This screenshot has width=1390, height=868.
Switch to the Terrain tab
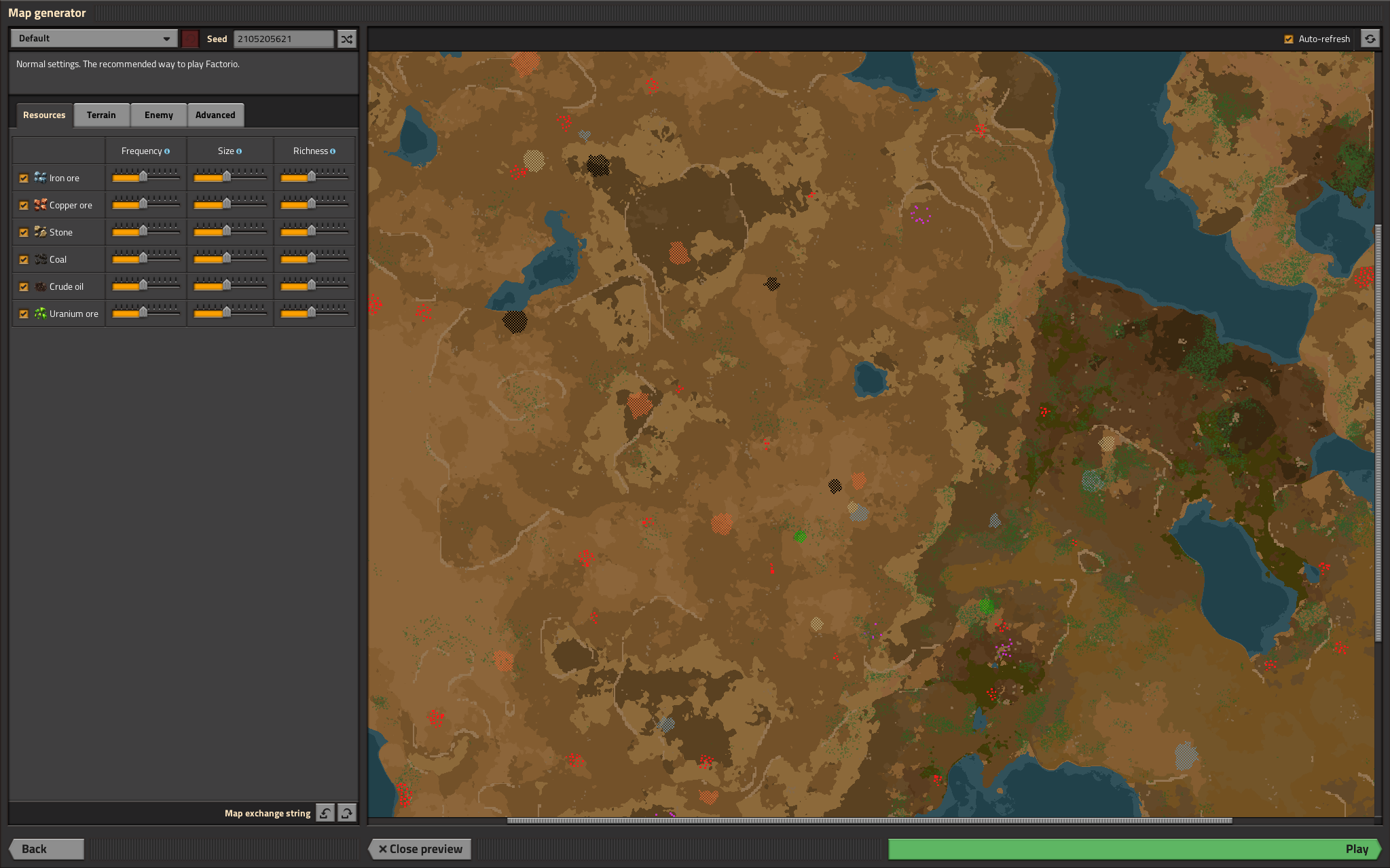tap(101, 115)
